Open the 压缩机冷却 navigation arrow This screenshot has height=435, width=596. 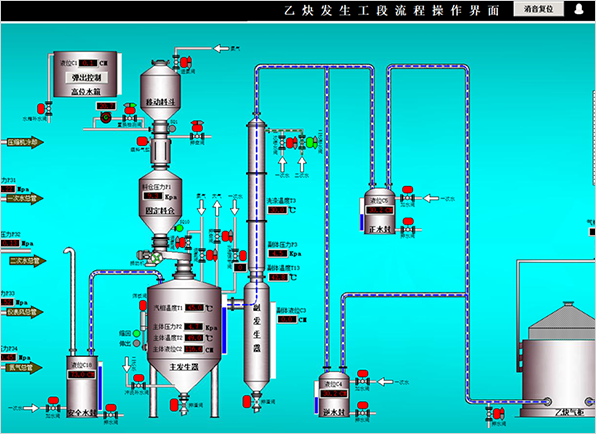(25, 143)
